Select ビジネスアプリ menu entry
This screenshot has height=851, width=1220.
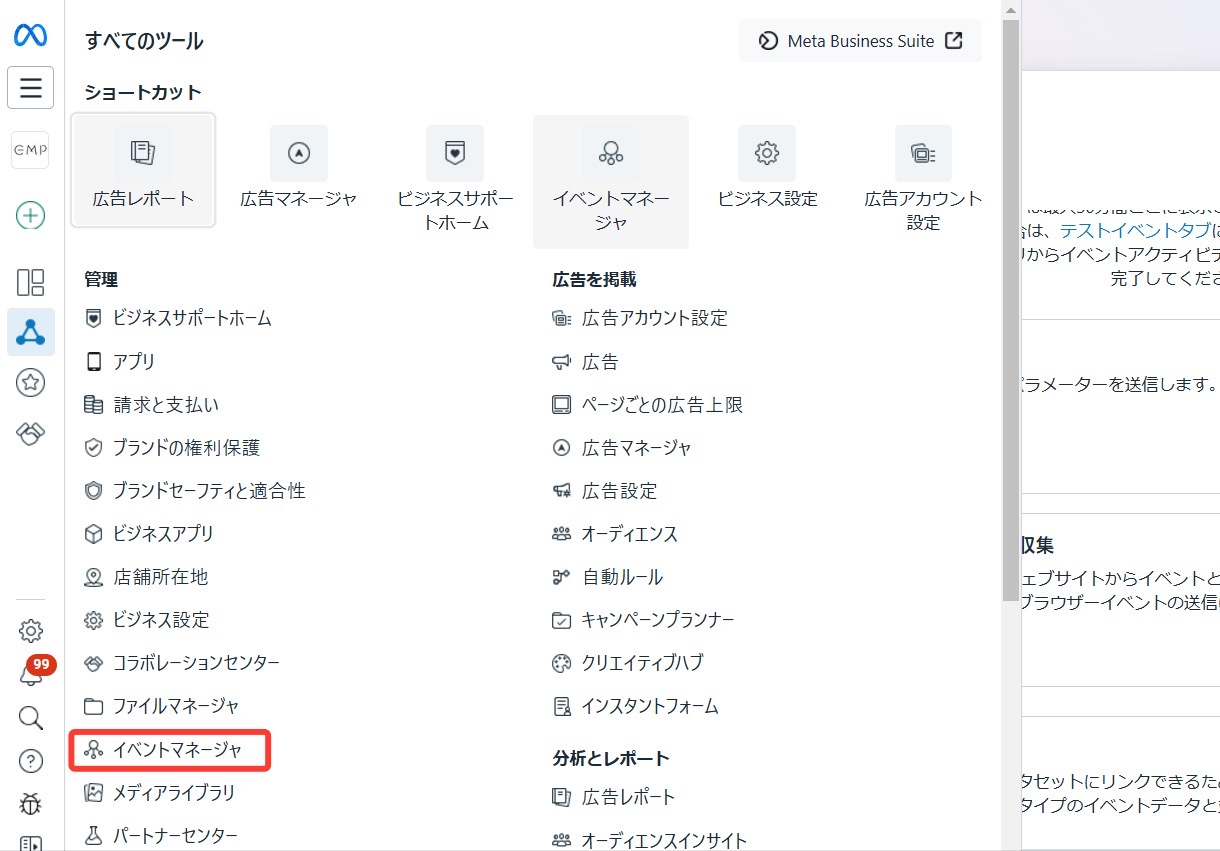[x=149, y=533]
